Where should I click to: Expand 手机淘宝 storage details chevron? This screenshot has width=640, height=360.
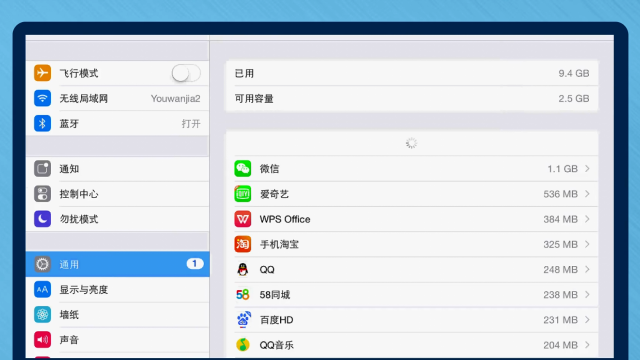(587, 244)
